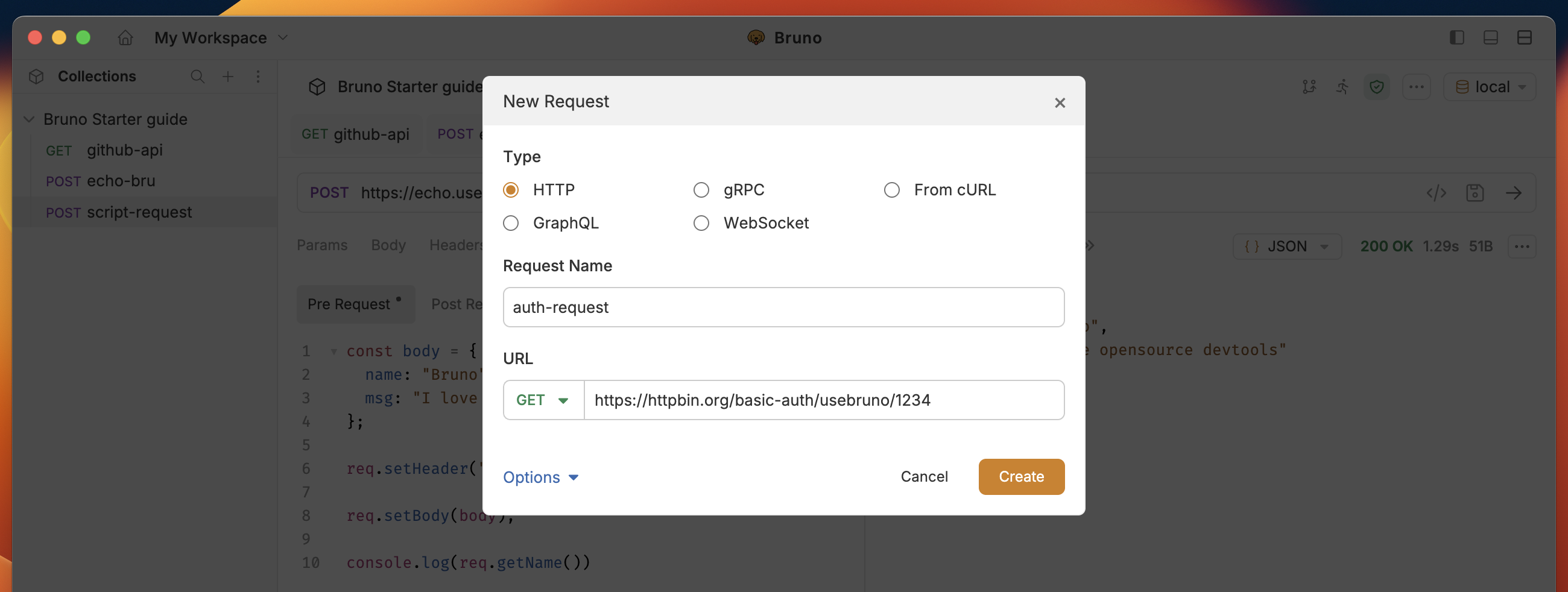The image size is (1568, 592).
Task: Open the Body tab
Action: 388,245
